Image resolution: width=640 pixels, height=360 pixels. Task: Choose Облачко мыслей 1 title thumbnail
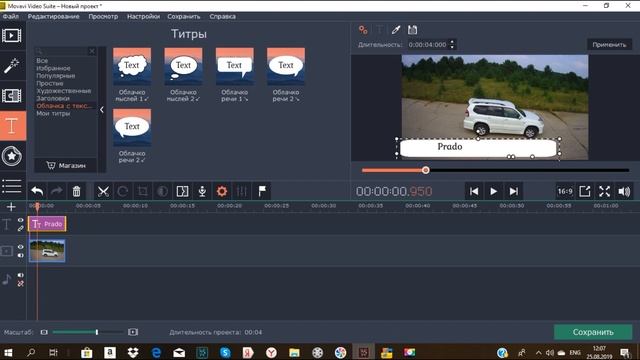[x=132, y=67]
